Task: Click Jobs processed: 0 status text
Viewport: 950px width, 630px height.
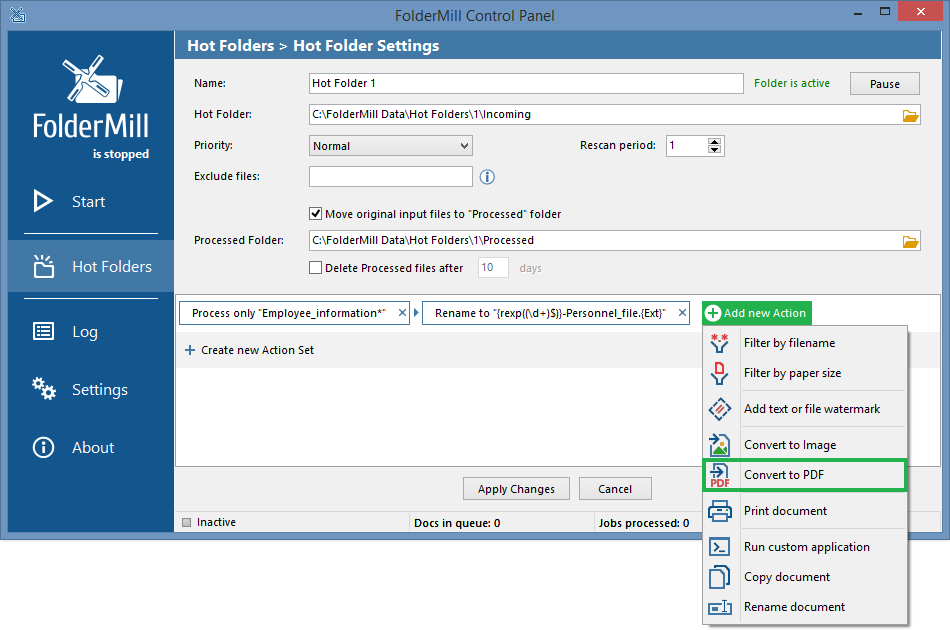Action: (643, 523)
